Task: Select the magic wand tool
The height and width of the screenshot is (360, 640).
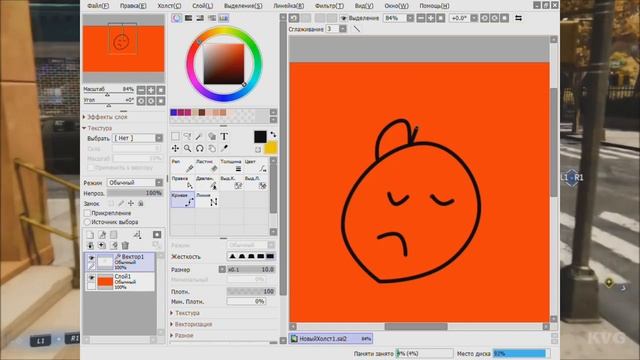Action: [x=199, y=136]
